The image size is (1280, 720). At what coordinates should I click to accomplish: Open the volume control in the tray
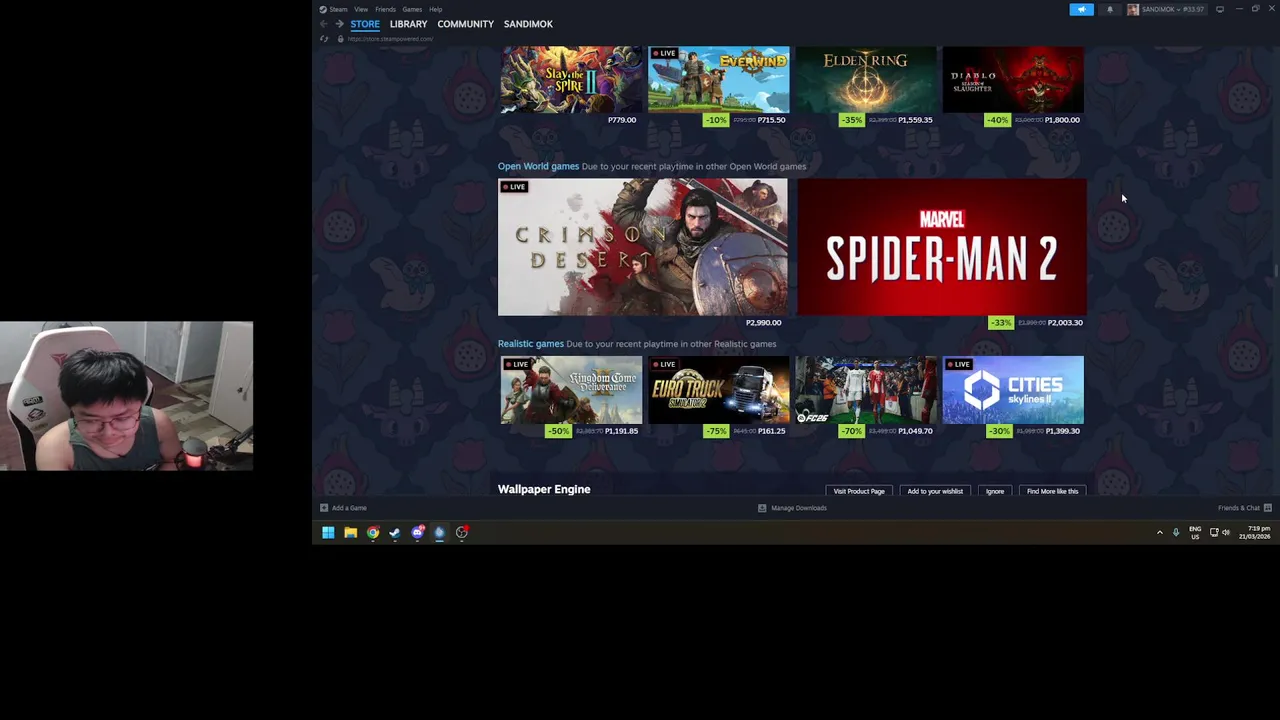(1226, 532)
